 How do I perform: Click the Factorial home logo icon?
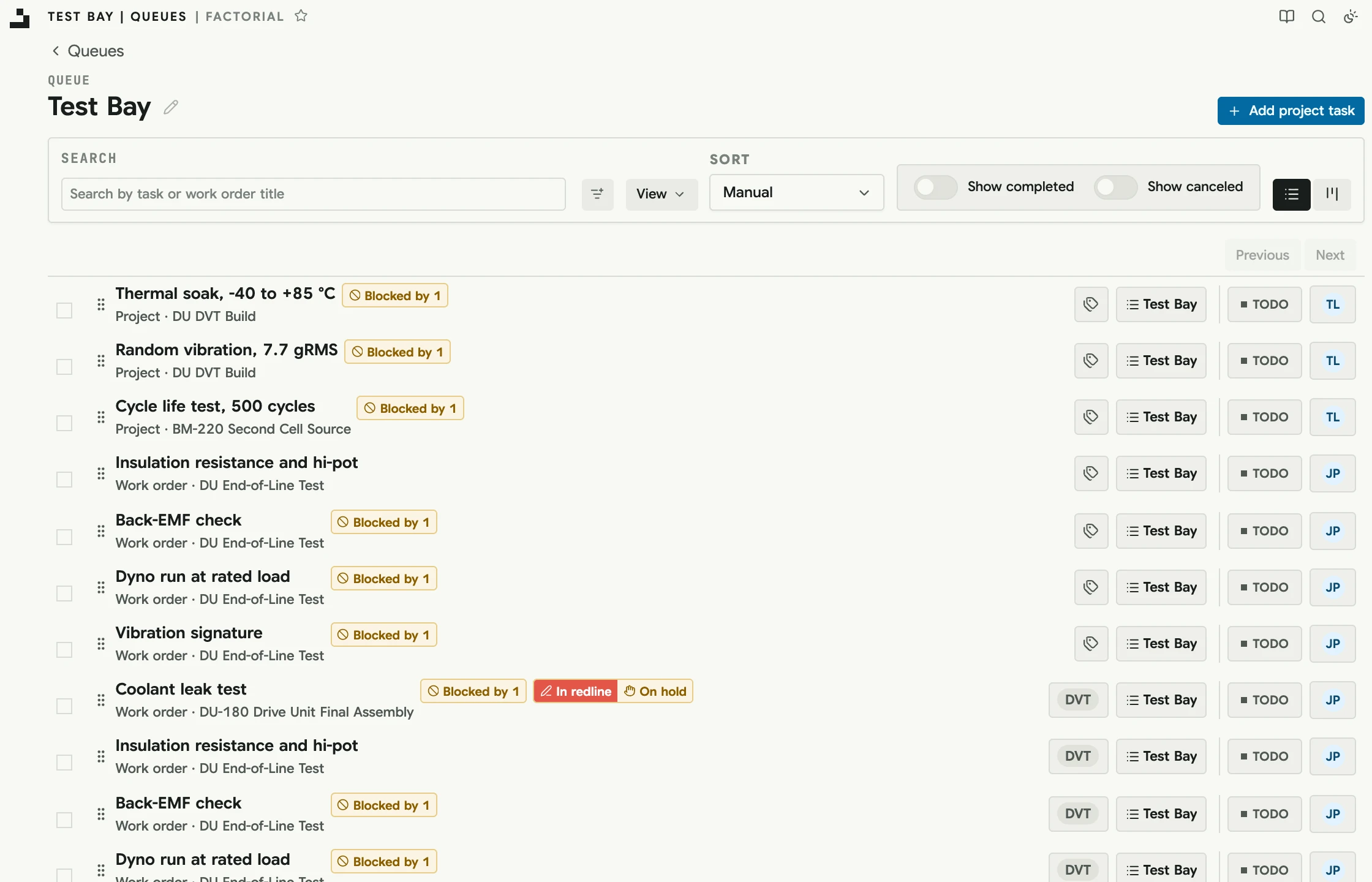(x=20, y=18)
